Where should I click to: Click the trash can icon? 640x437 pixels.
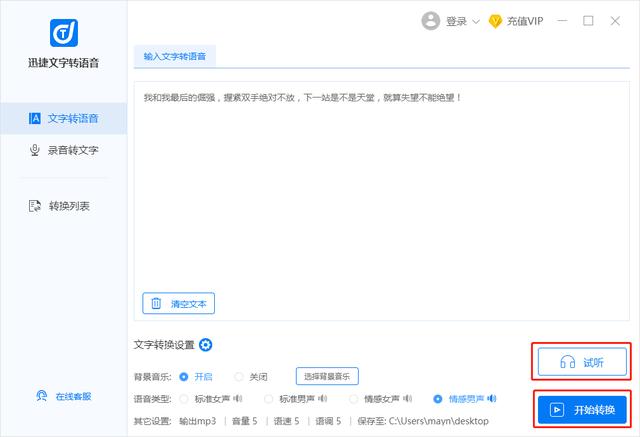156,303
